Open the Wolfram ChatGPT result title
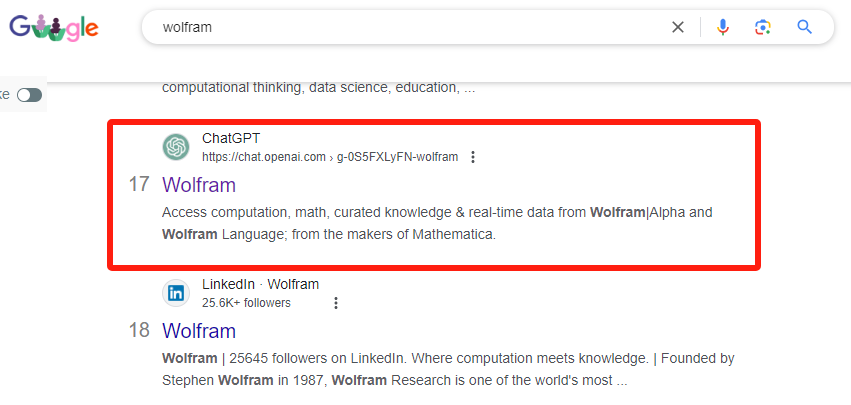851x405 pixels. (199, 185)
